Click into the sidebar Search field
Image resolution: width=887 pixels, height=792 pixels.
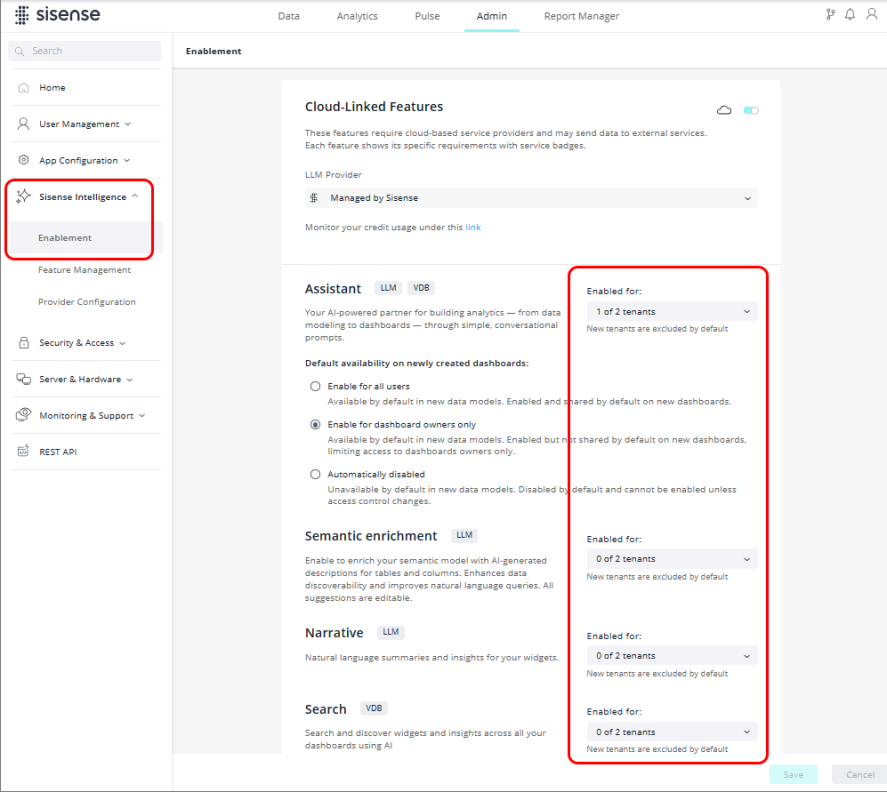[84, 51]
